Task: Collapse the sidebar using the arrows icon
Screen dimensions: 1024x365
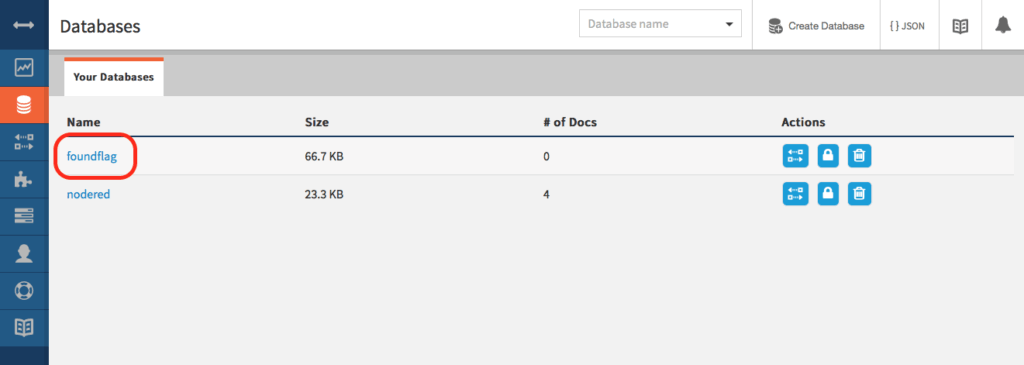Action: 24,25
